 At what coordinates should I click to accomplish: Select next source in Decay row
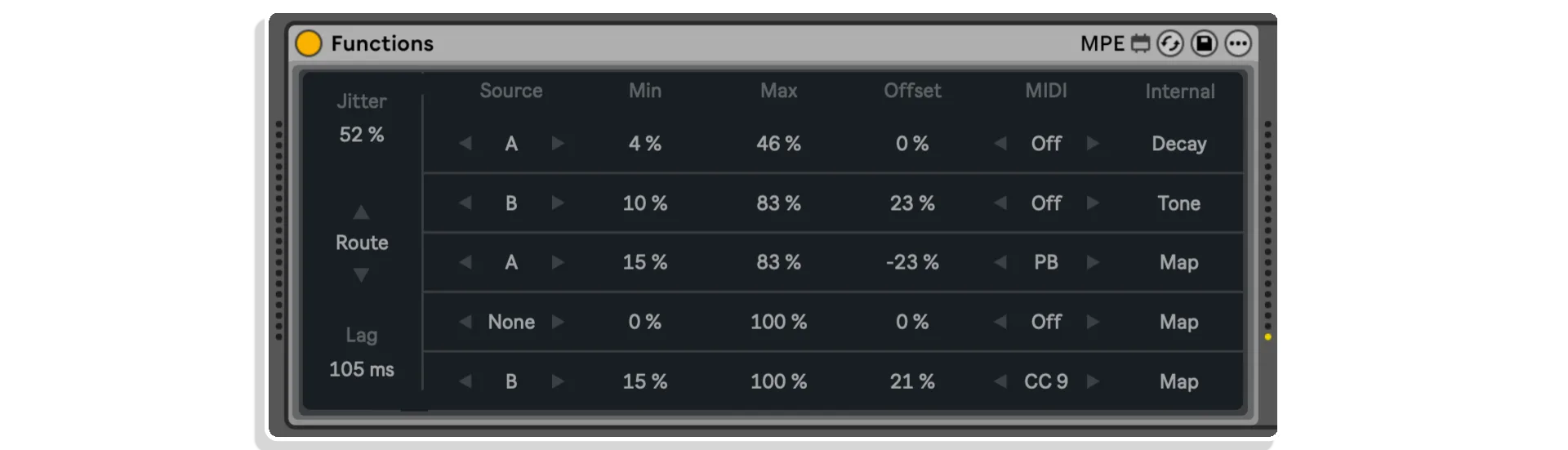558,144
